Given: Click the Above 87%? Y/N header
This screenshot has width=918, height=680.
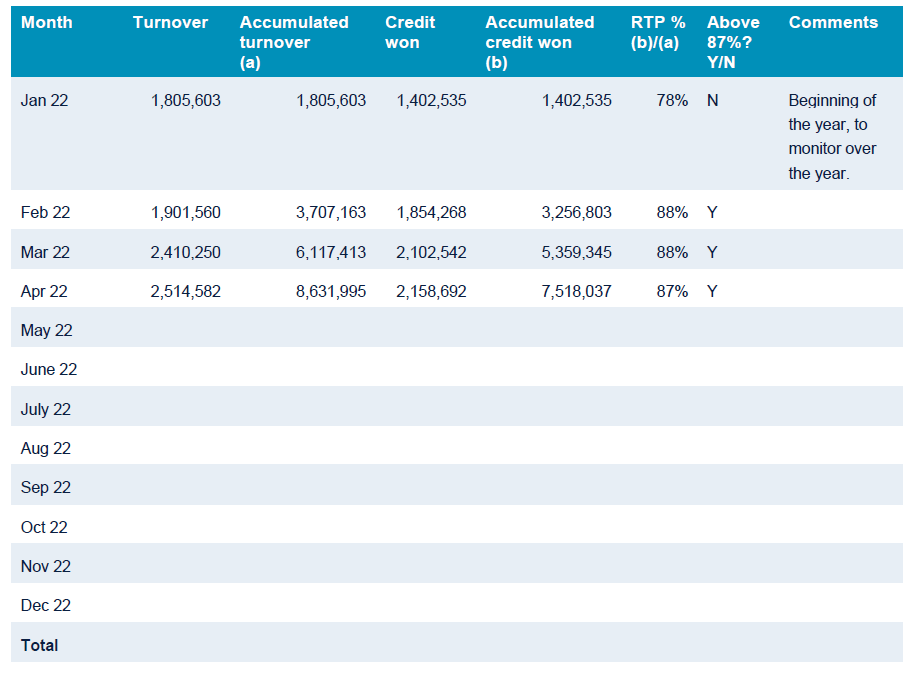Looking at the screenshot, I should pos(733,42).
